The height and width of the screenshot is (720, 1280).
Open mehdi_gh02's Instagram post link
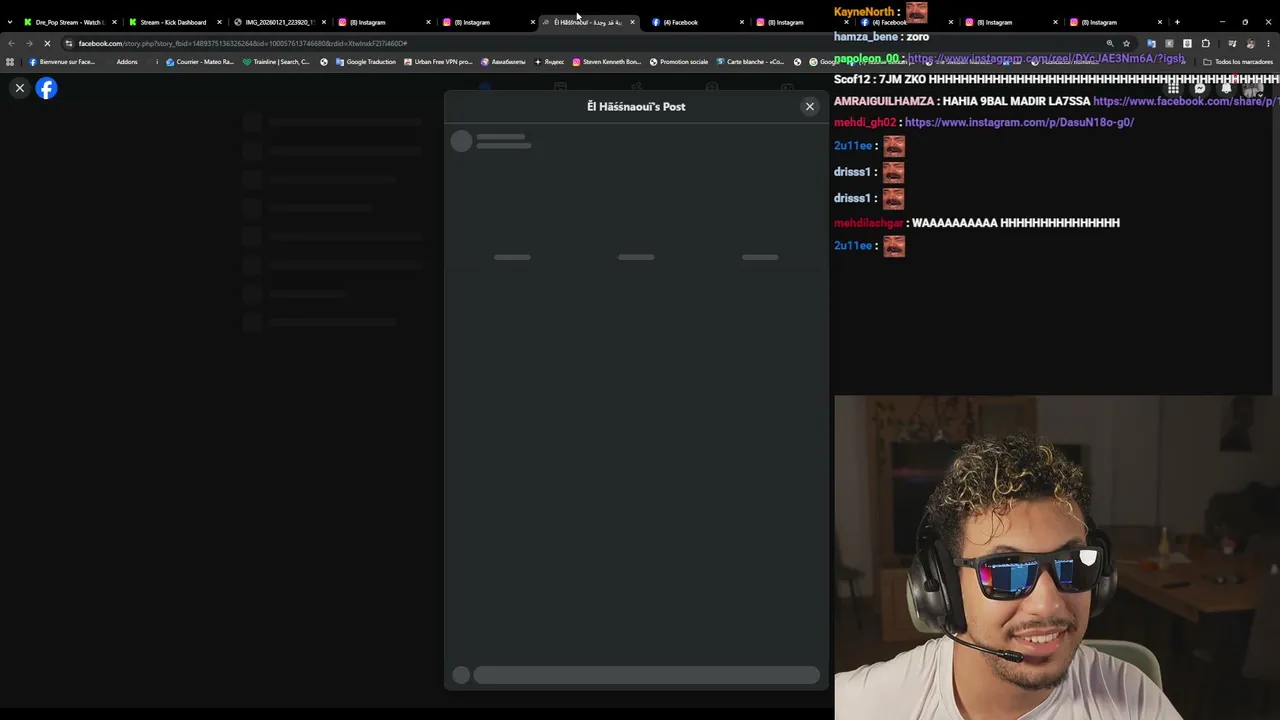(1019, 122)
